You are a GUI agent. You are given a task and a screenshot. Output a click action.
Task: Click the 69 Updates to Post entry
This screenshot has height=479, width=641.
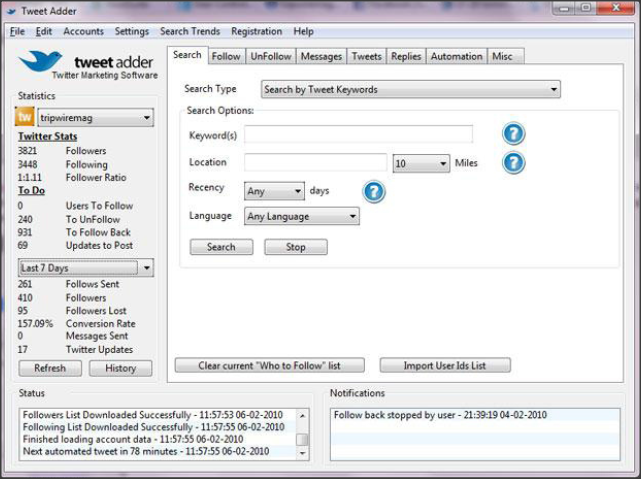tap(75, 245)
